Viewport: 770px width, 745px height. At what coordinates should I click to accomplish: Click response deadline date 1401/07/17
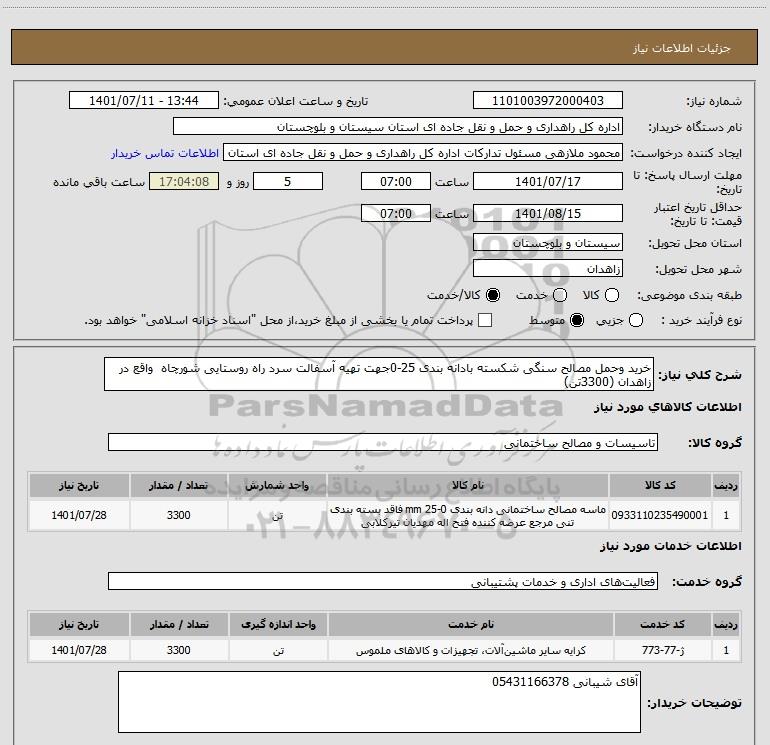tap(548, 181)
